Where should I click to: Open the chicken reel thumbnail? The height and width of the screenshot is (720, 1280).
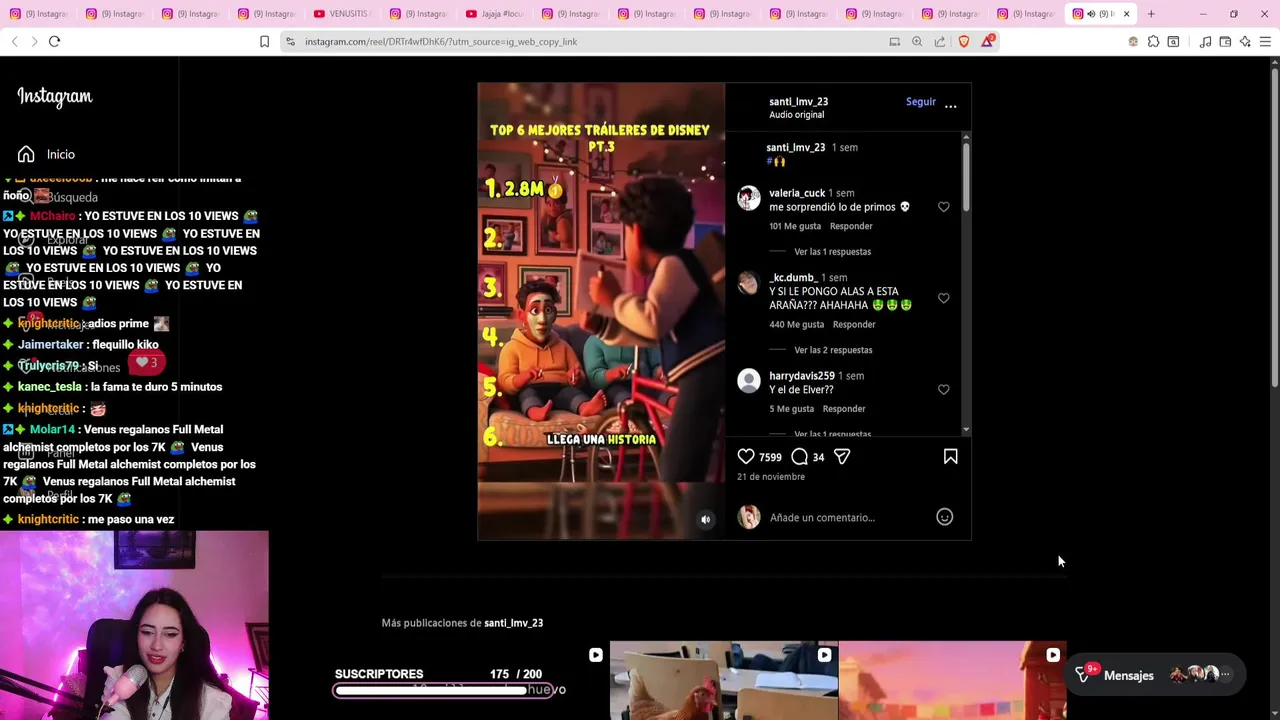pos(724,680)
